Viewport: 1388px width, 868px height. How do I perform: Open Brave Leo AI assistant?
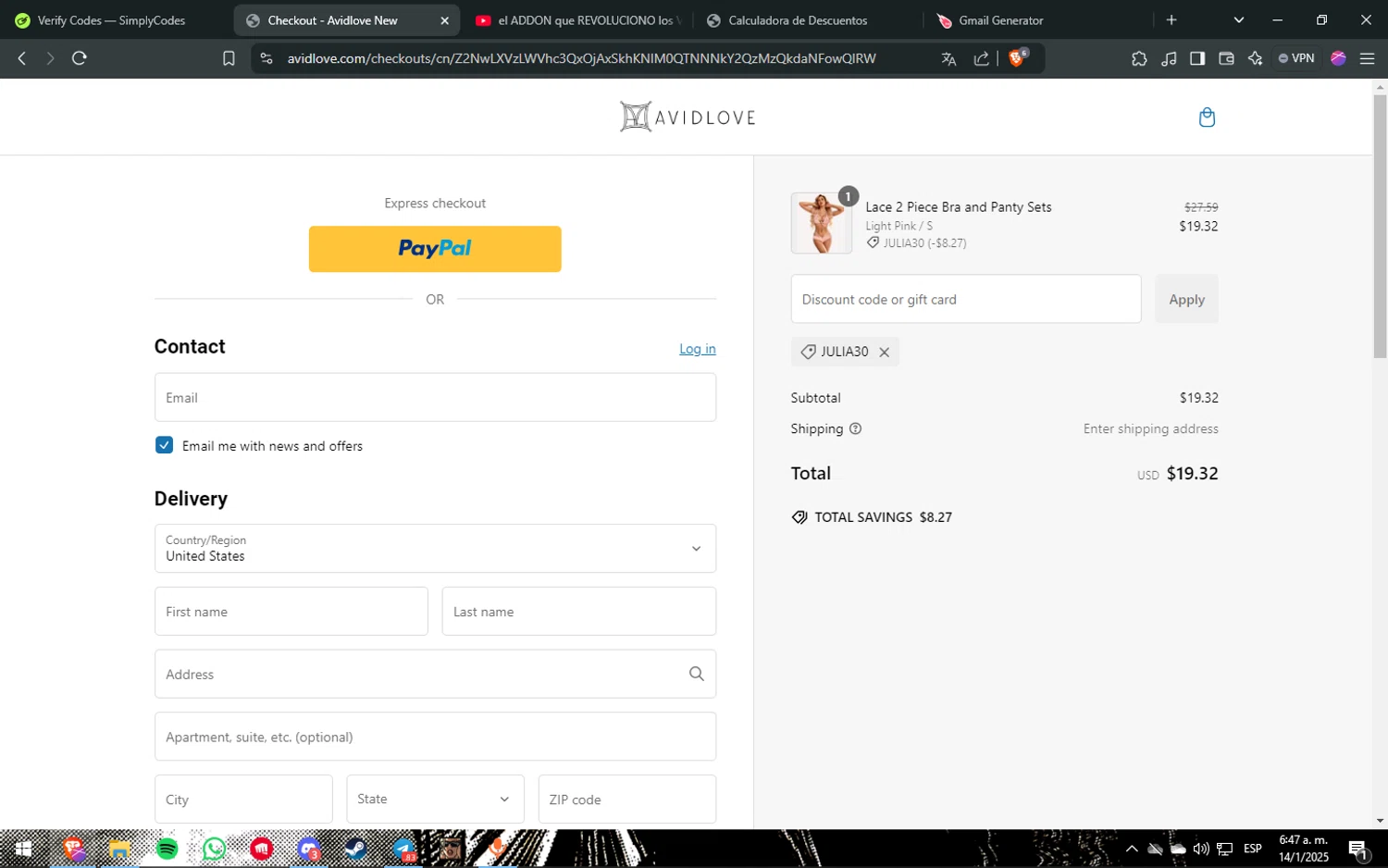tap(1255, 58)
